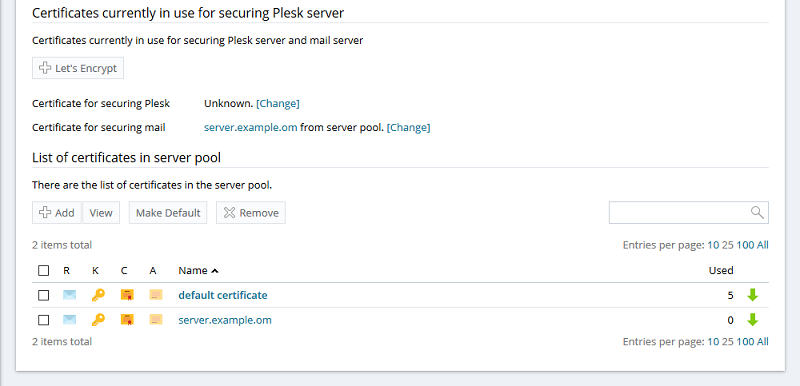The image size is (800, 386).
Task: Download default certificate via green arrow
Action: (x=753, y=295)
